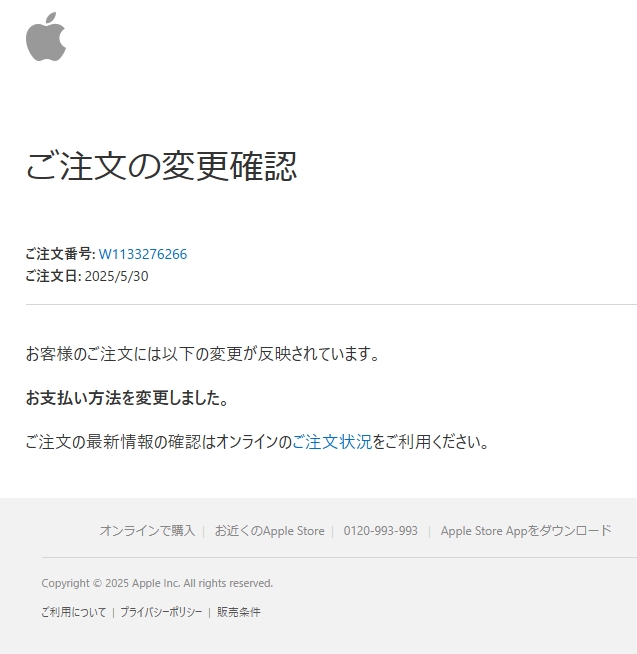Screen dimensions: 637x654
Task: Click the divider line below order date
Action: 331,304
